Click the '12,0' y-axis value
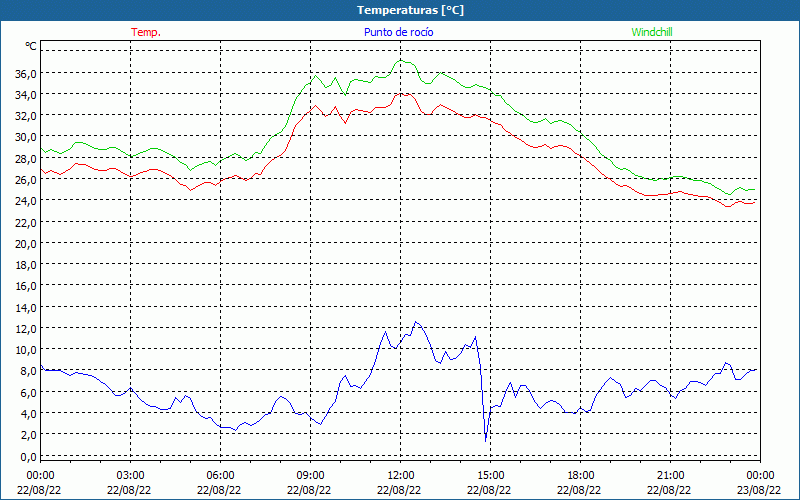The width and height of the screenshot is (800, 500). [x=26, y=329]
